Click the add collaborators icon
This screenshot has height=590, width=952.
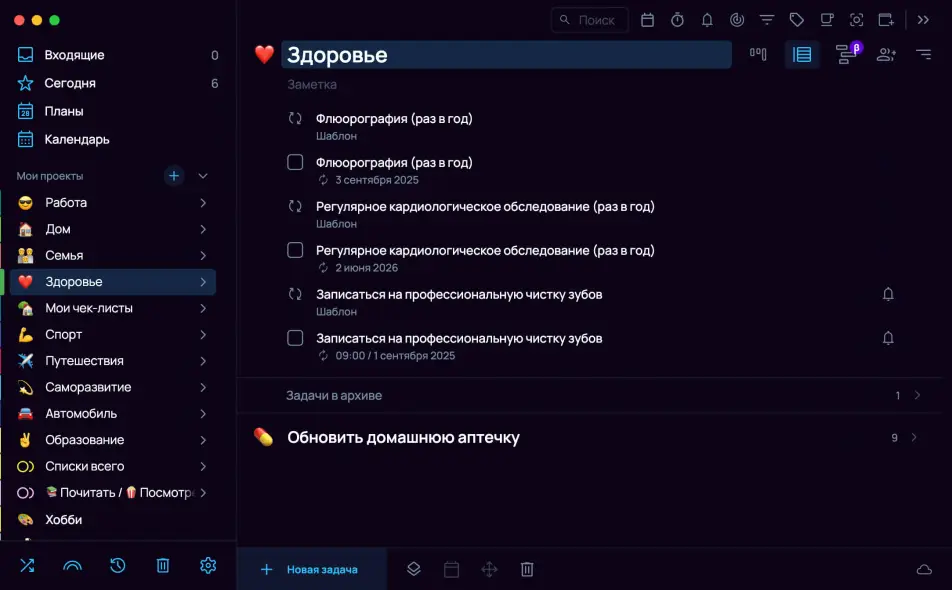(886, 55)
